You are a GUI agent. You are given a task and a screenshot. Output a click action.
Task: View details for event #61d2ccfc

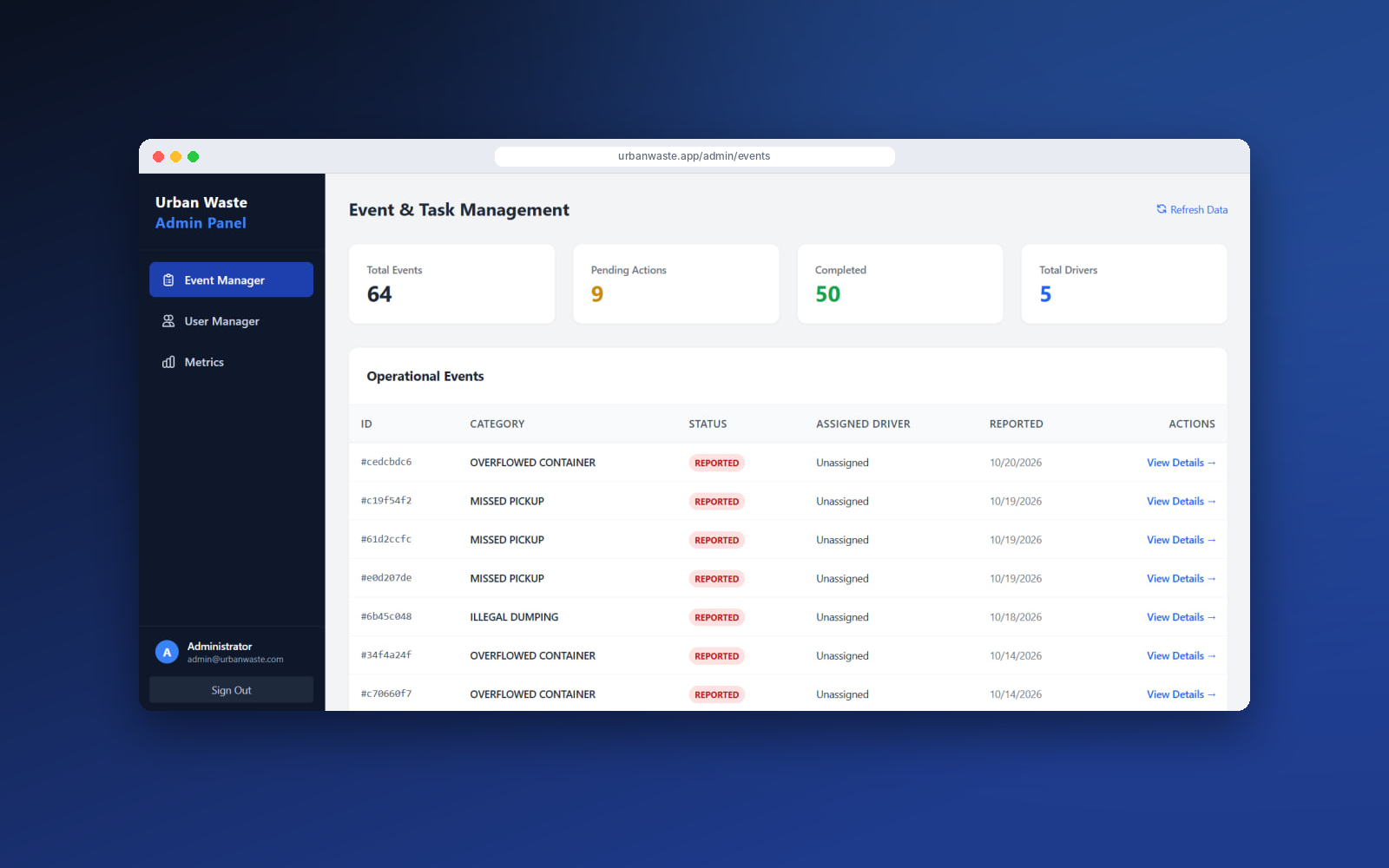click(x=1181, y=540)
